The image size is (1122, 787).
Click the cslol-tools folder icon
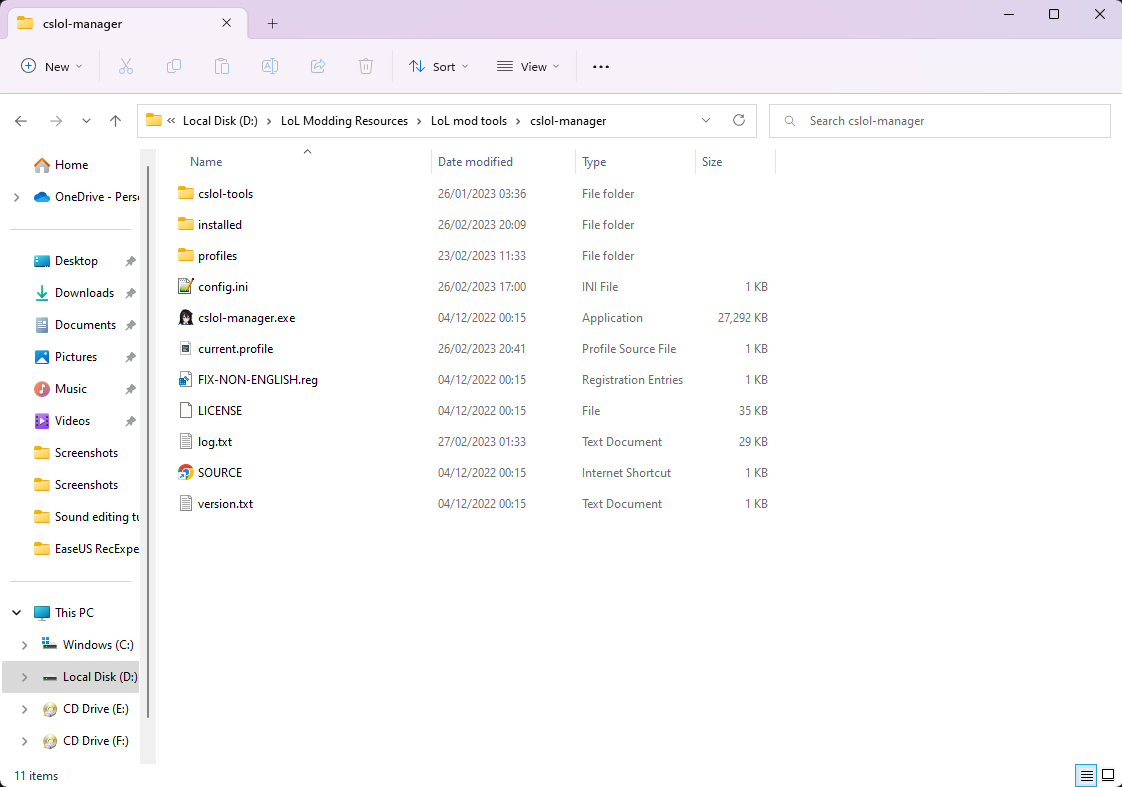[x=185, y=193]
